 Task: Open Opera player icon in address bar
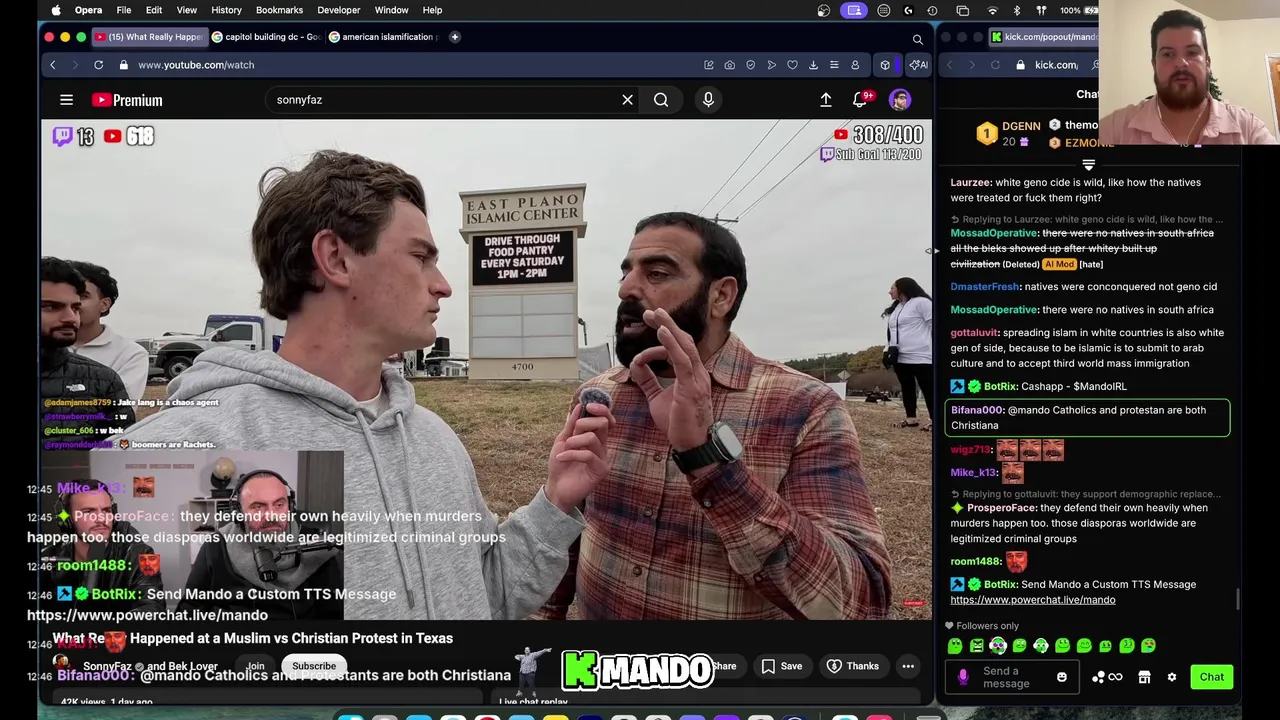click(x=771, y=65)
